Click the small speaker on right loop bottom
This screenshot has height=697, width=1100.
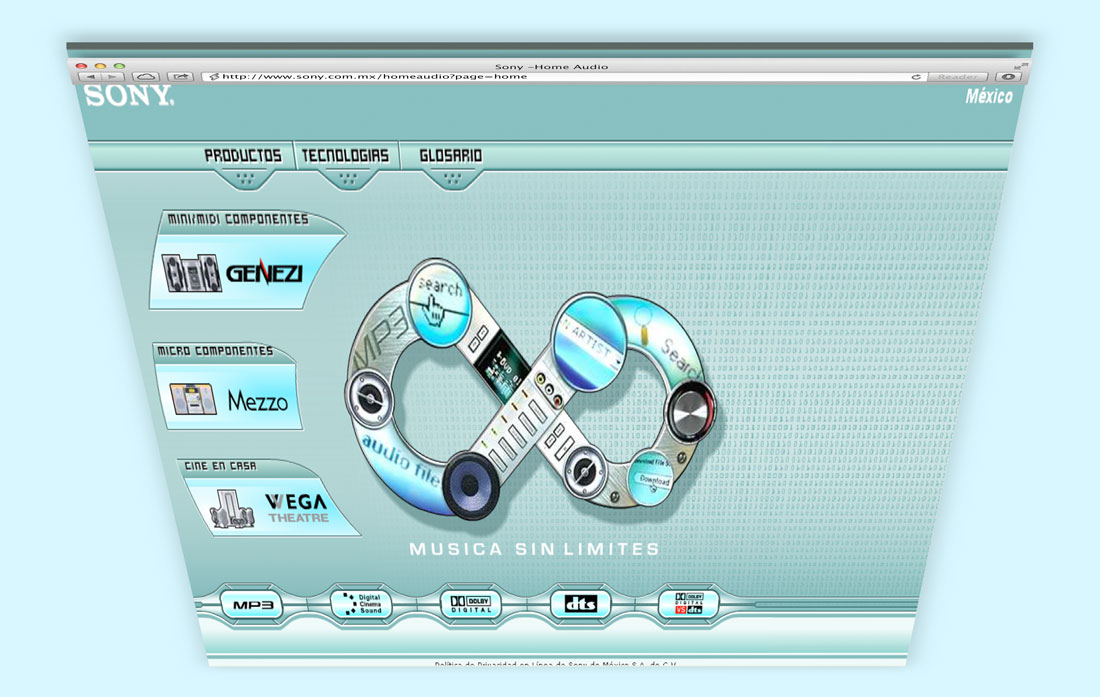coord(585,471)
